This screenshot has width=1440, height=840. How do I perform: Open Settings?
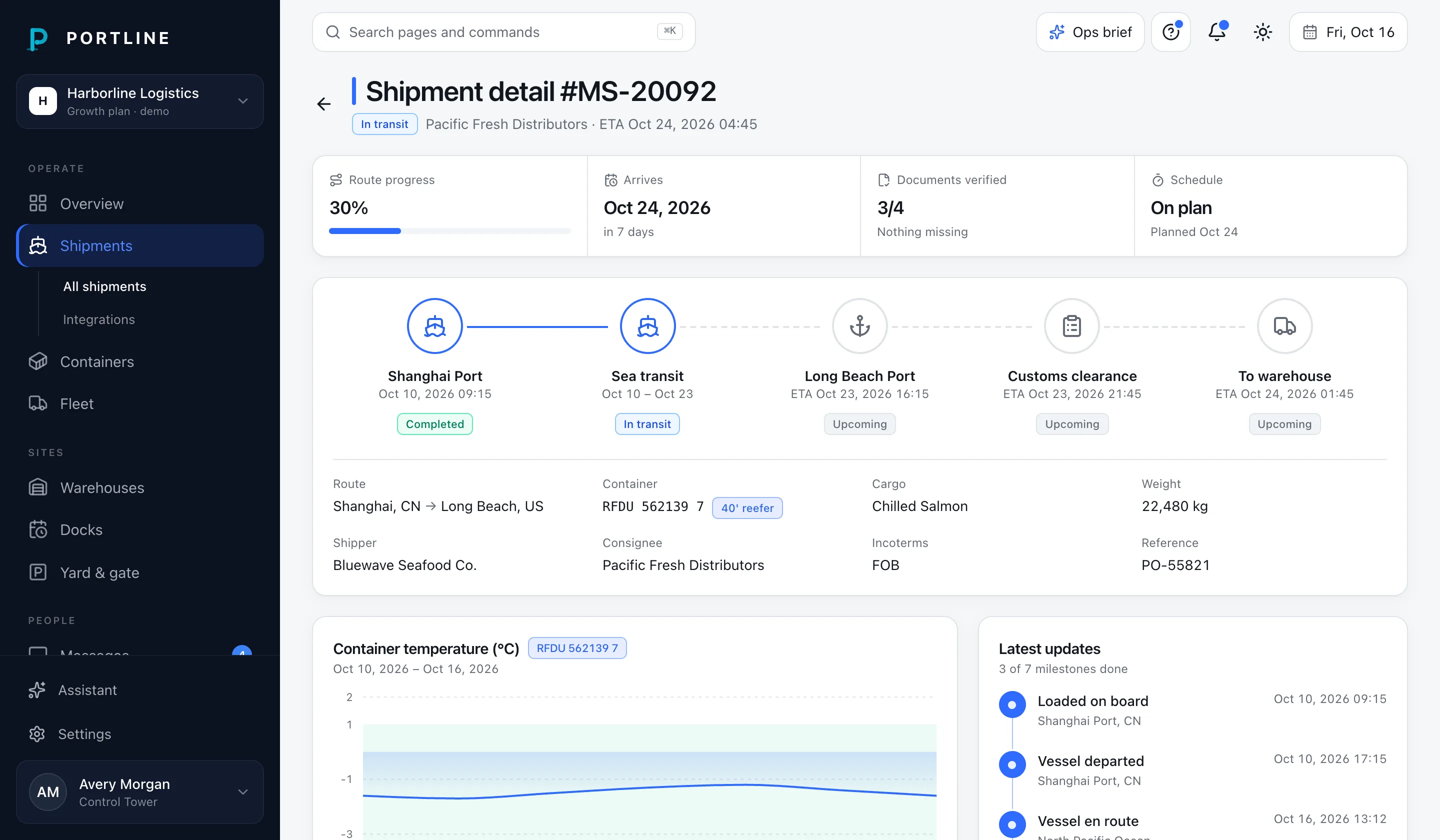(x=140, y=733)
